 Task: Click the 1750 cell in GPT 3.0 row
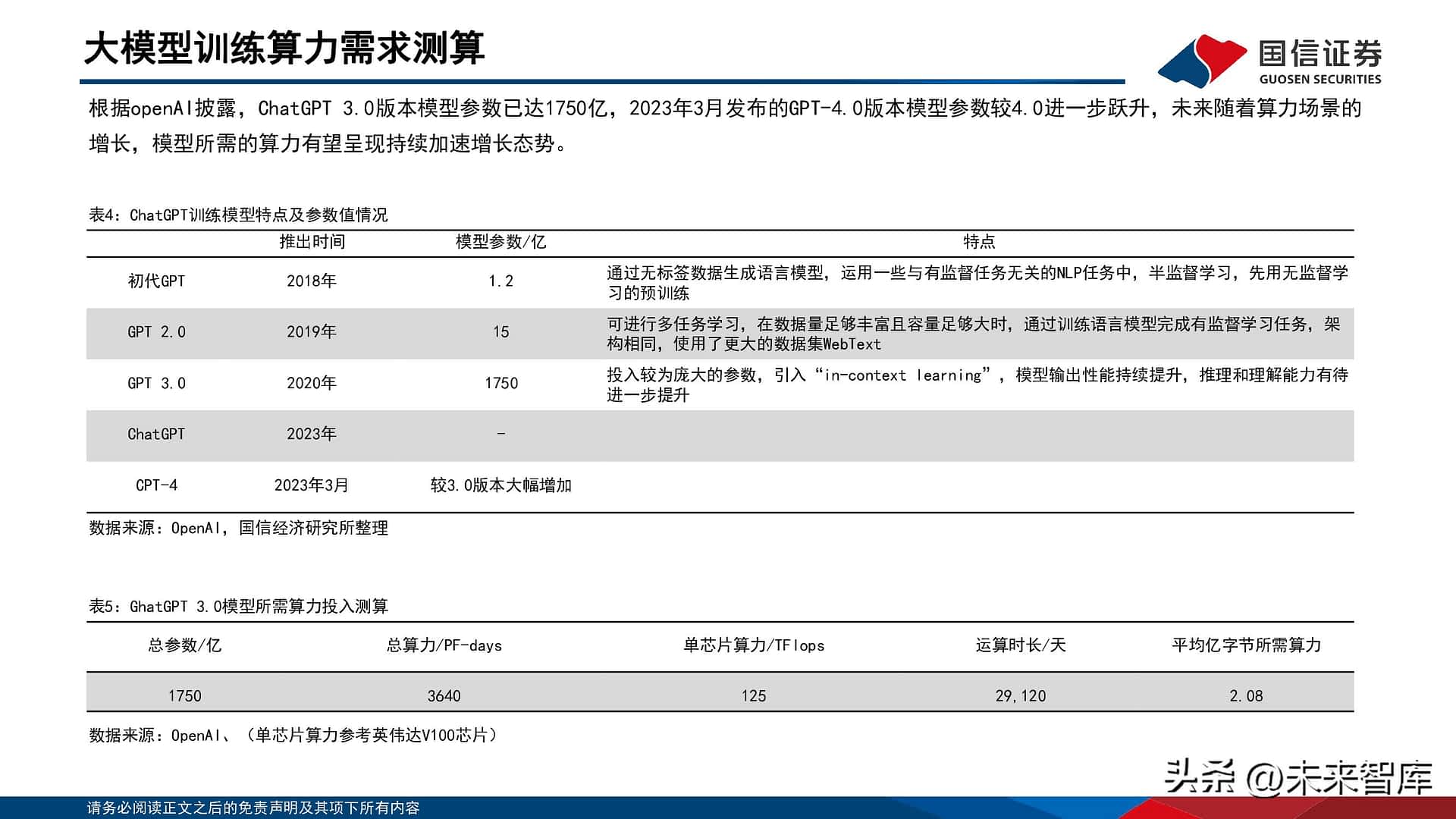[501, 383]
